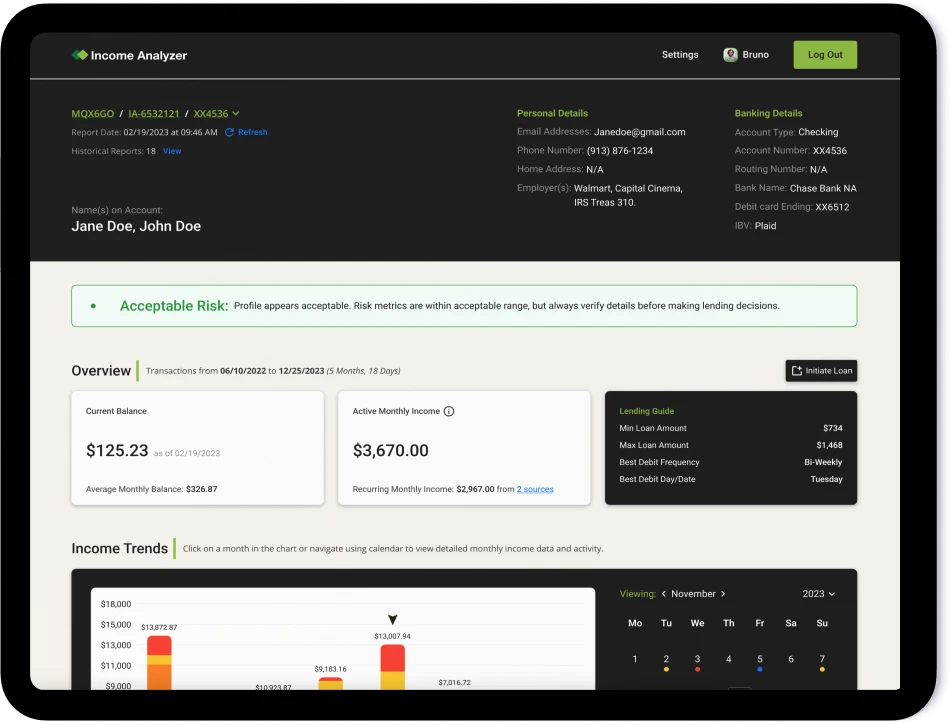Open the IA-6532121 breadcrumb link
Image resolution: width=952 pixels, height=724 pixels.
point(153,113)
